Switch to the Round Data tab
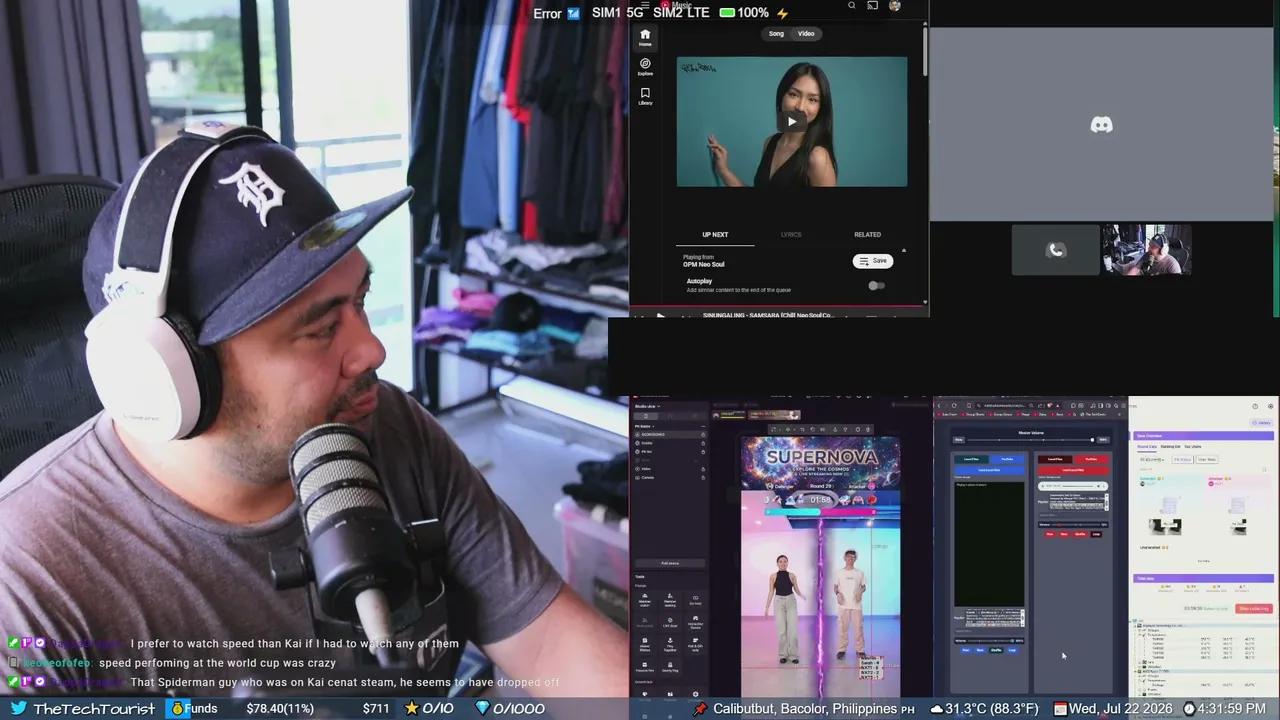Screen dimensions: 1280x720 click(1147, 447)
